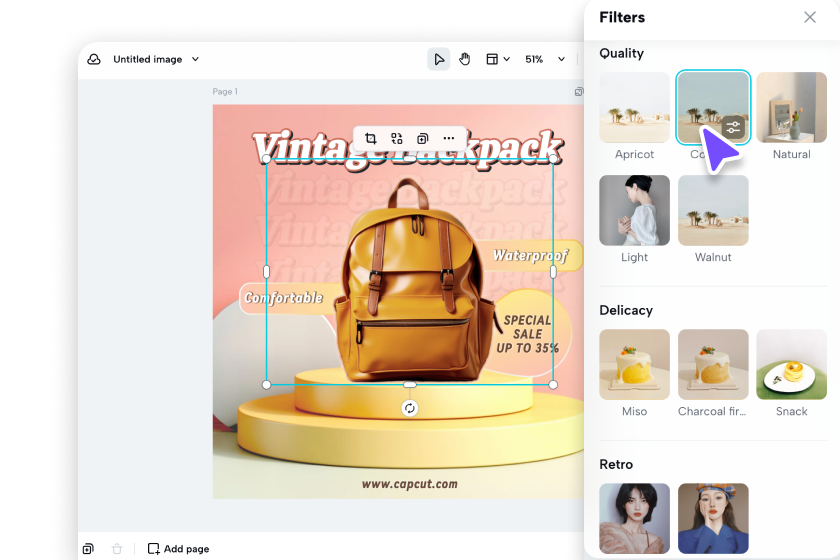Click the Add page button
This screenshot has width=840, height=560.
click(178, 549)
